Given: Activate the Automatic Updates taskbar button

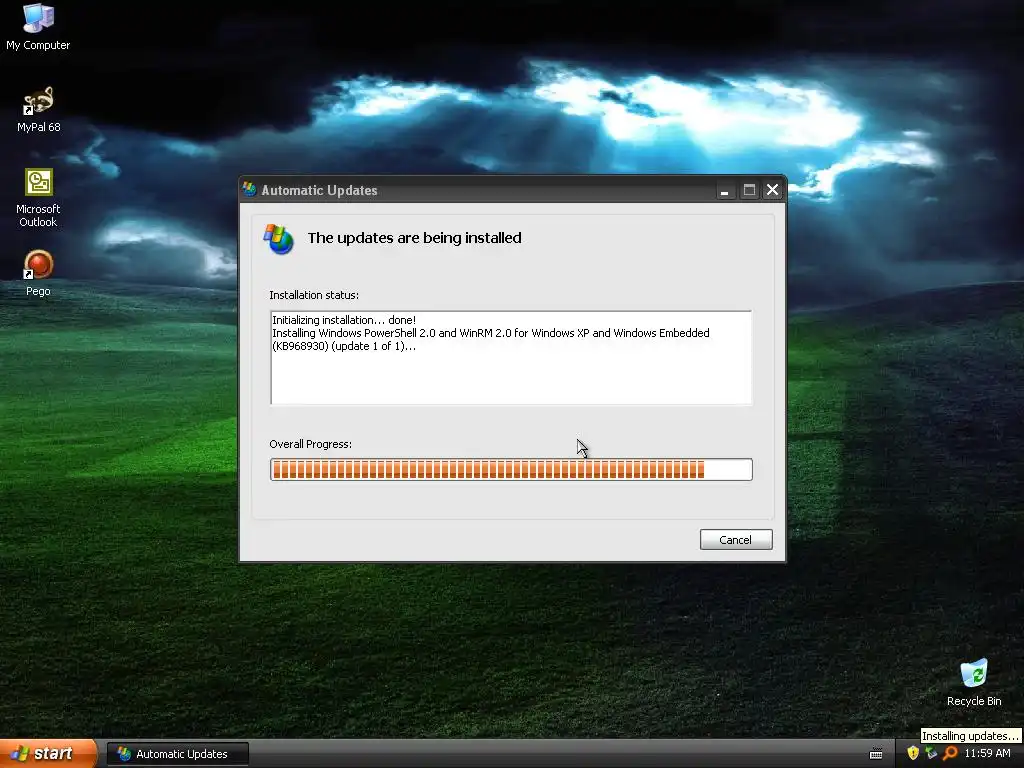Looking at the screenshot, I should pyautogui.click(x=178, y=754).
